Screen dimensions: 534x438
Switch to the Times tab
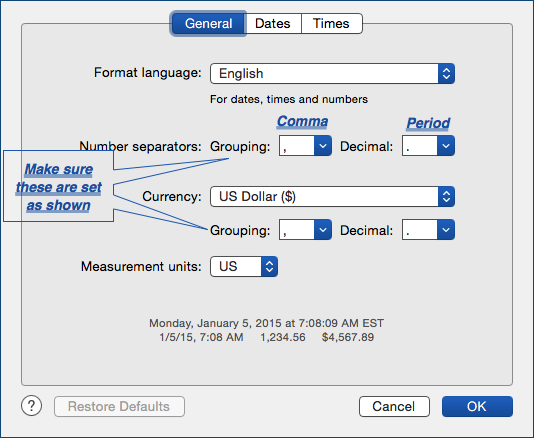331,24
